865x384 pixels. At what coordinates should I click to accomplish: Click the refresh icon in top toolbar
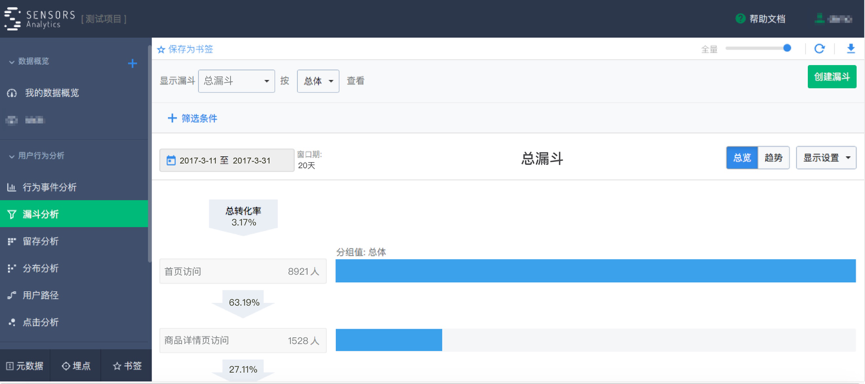819,49
